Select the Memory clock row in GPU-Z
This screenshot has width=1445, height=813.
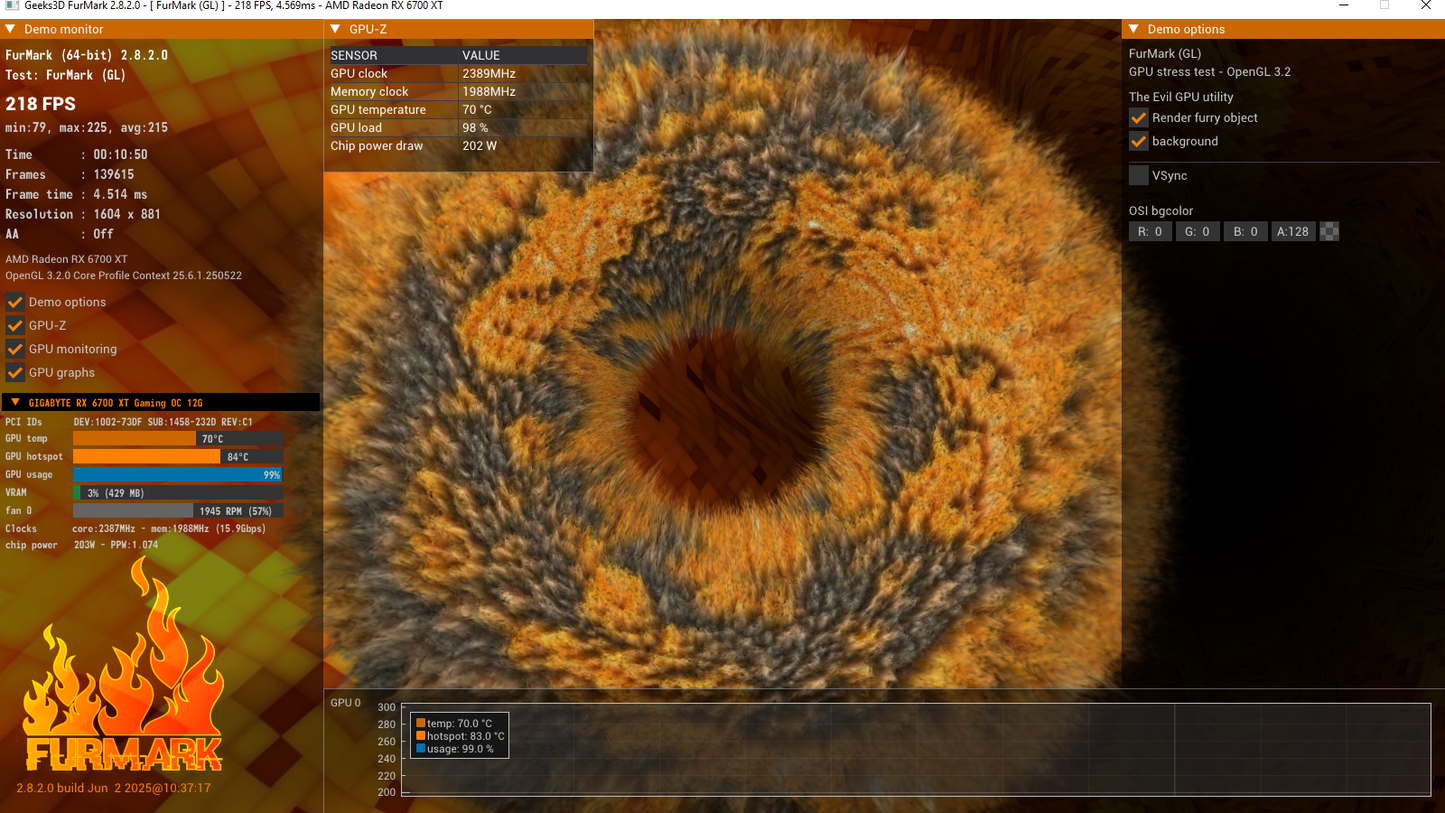pyautogui.click(x=458, y=91)
